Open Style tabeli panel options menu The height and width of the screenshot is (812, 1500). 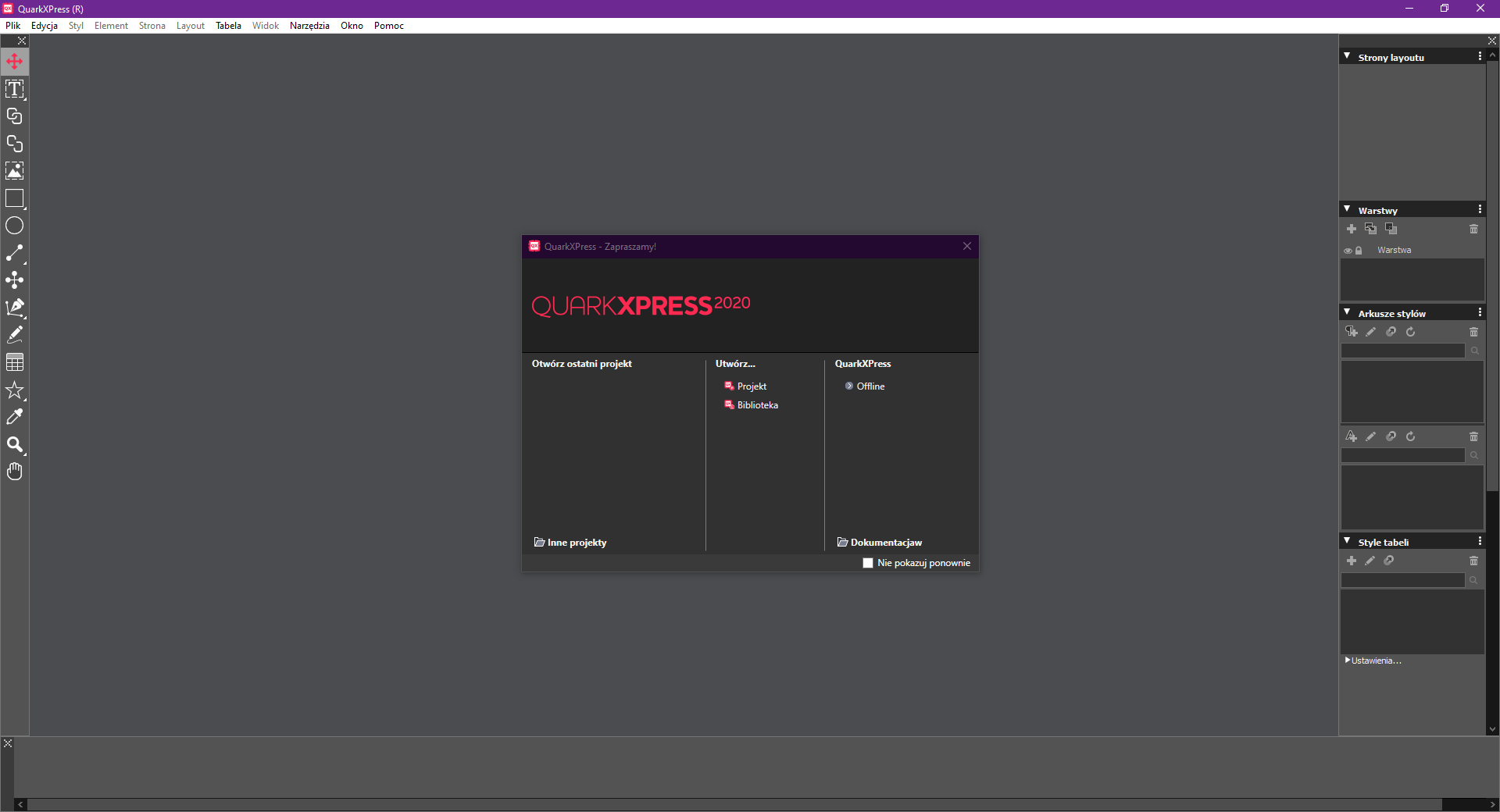1480,541
